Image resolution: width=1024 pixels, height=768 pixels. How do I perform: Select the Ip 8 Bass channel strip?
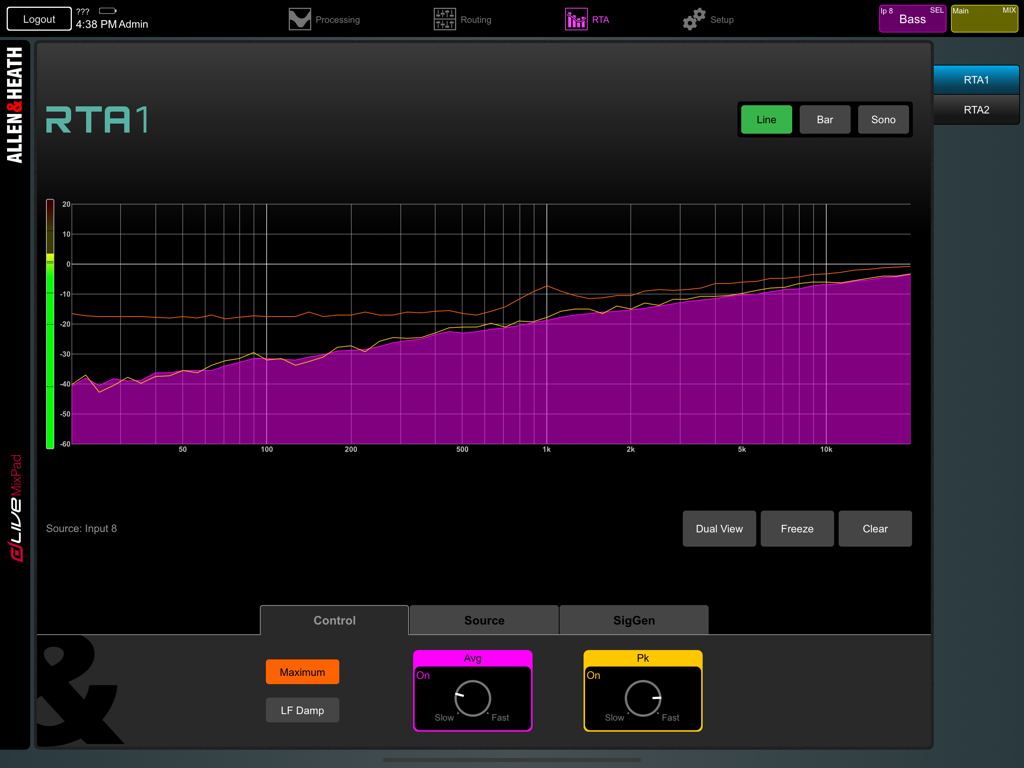[x=912, y=18]
